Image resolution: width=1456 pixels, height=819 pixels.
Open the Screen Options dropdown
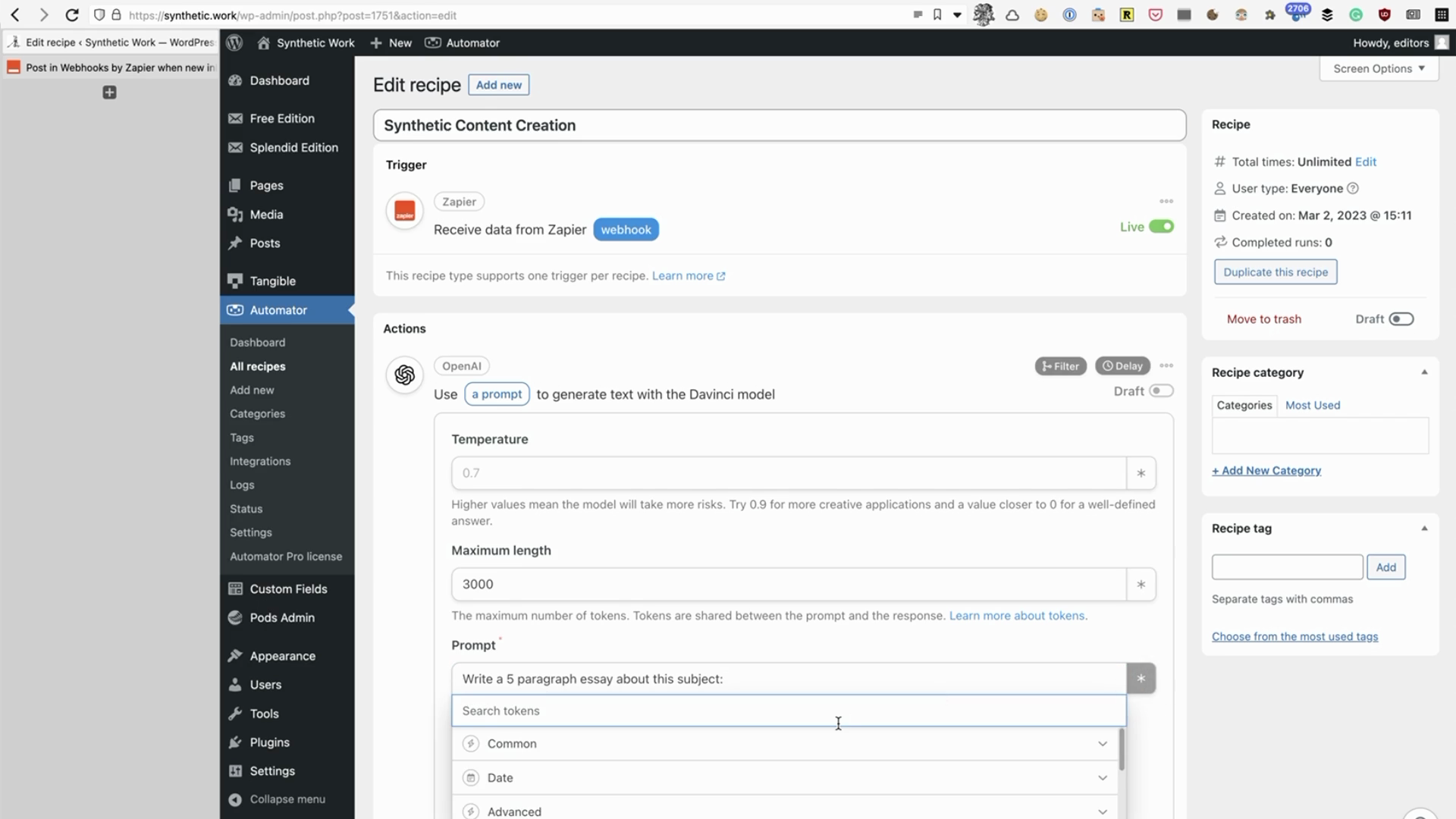coord(1379,68)
